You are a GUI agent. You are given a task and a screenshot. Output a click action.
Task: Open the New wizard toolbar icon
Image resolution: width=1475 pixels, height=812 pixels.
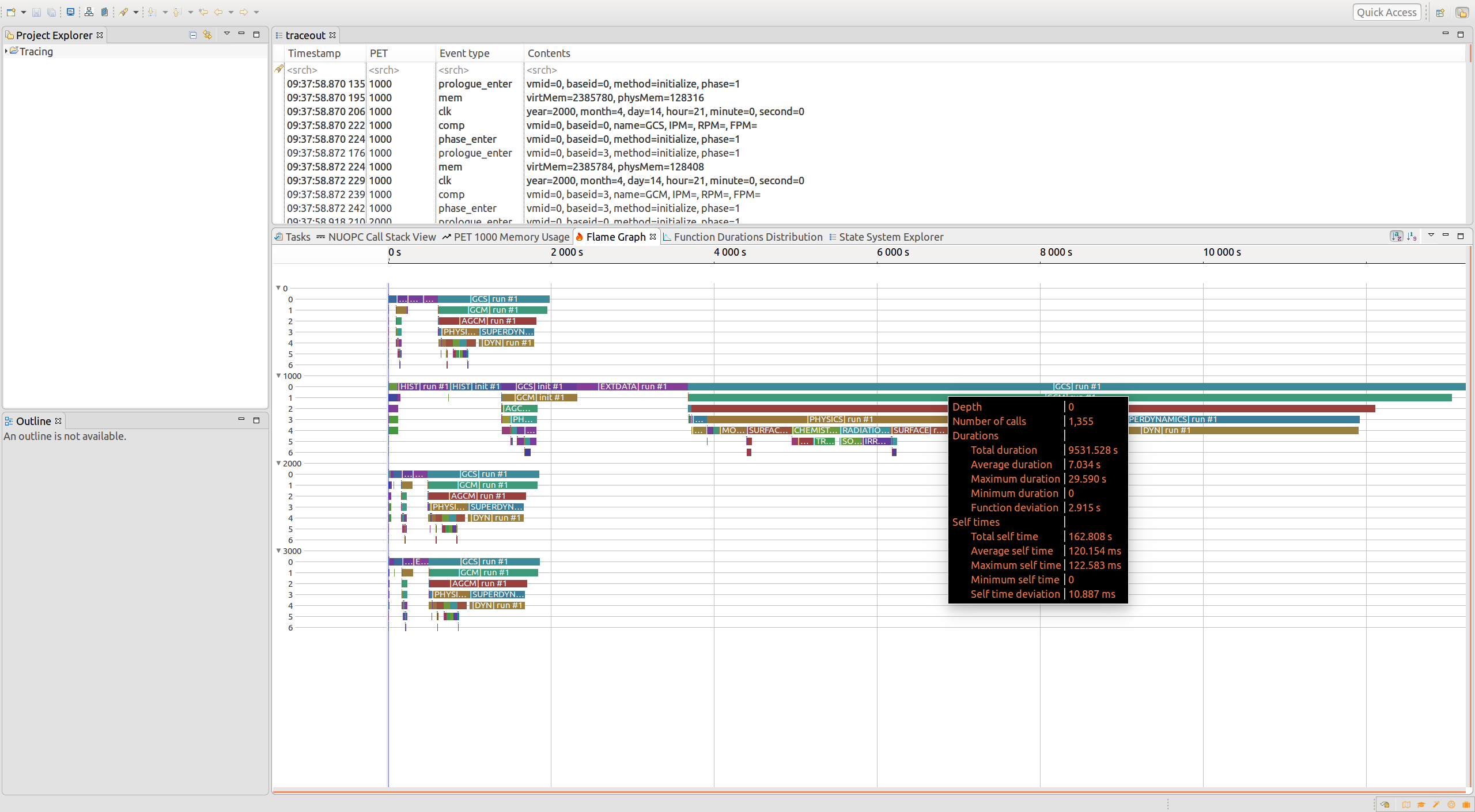click(x=11, y=12)
